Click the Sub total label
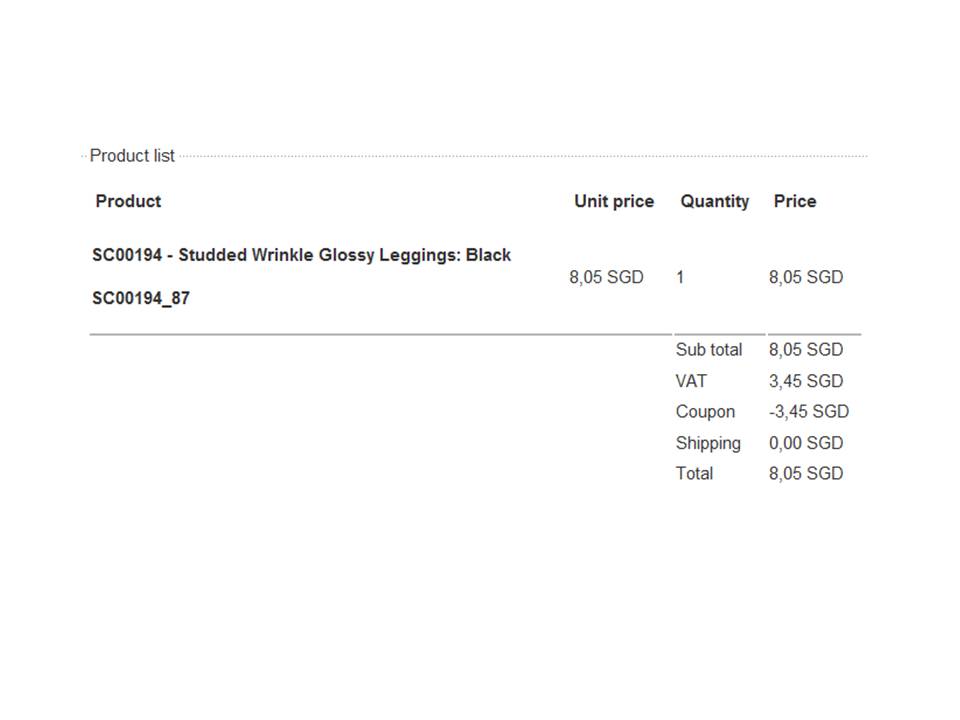Viewport: 960px width, 720px height. pyautogui.click(x=708, y=350)
